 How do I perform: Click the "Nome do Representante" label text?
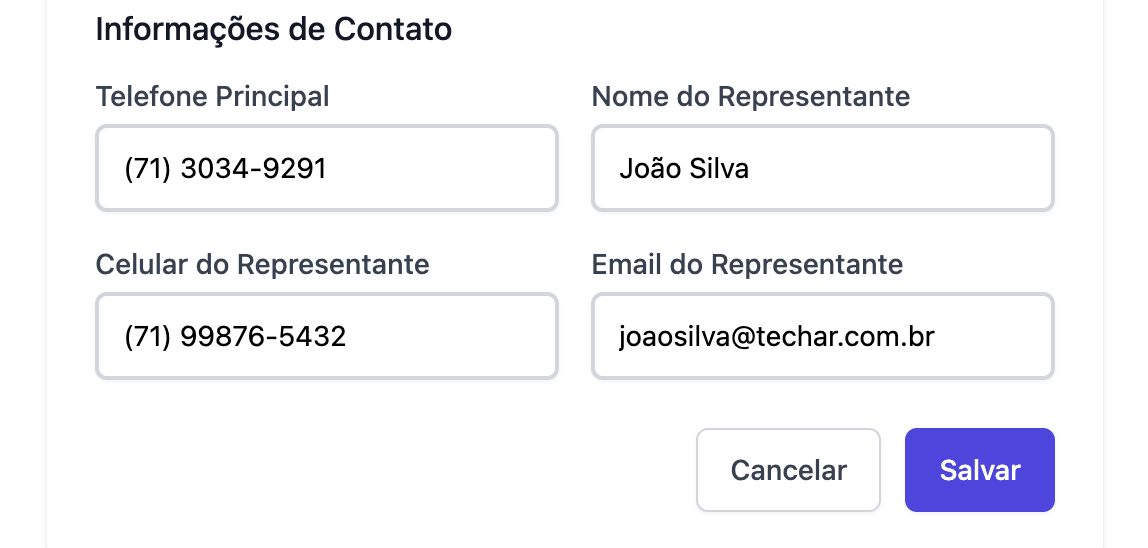point(750,97)
